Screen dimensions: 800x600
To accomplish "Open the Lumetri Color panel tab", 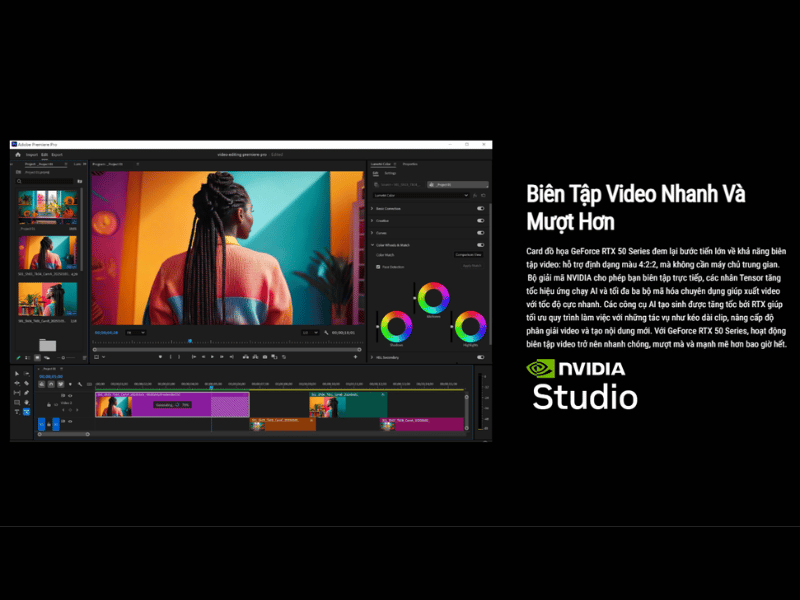I will pos(381,164).
